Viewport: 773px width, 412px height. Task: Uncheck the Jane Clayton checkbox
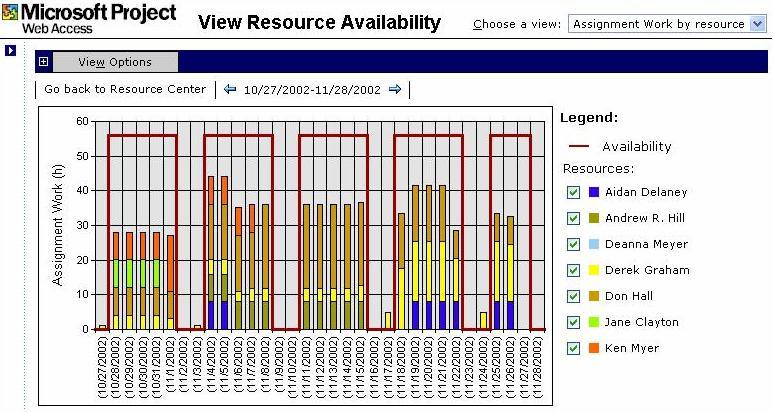[x=573, y=322]
